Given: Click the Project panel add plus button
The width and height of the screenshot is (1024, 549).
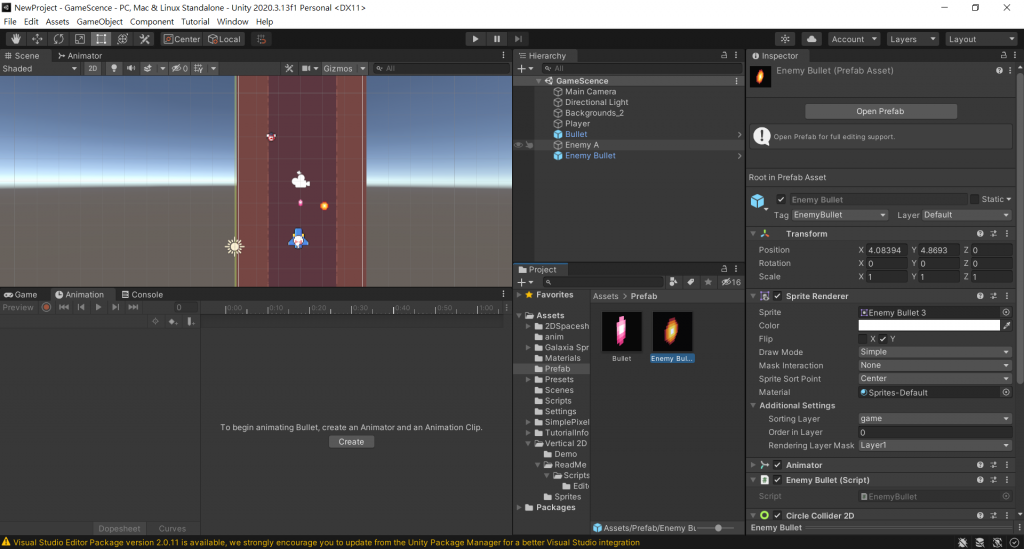Looking at the screenshot, I should pyautogui.click(x=524, y=282).
